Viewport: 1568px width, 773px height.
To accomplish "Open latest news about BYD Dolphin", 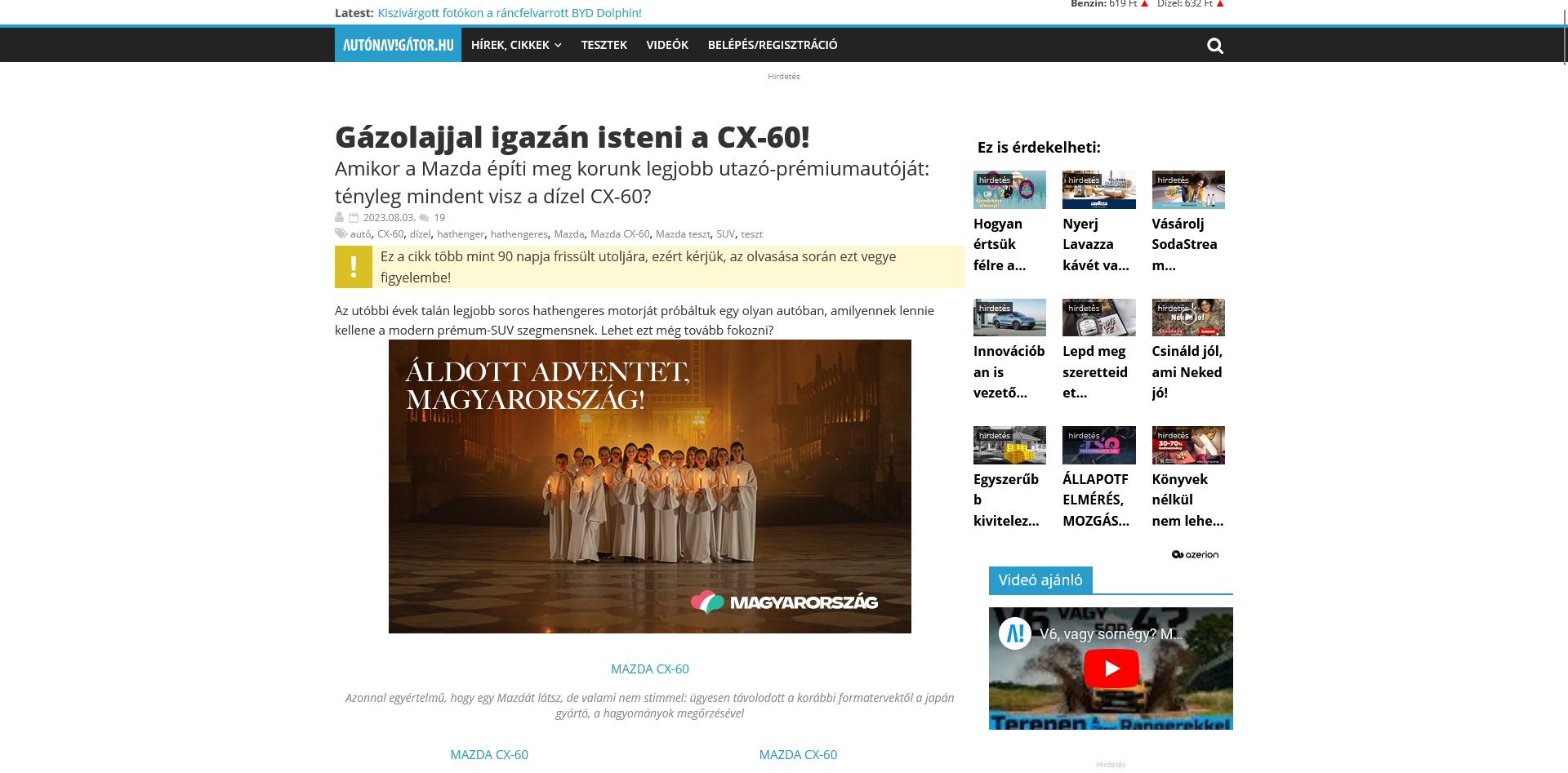I will click(x=510, y=13).
